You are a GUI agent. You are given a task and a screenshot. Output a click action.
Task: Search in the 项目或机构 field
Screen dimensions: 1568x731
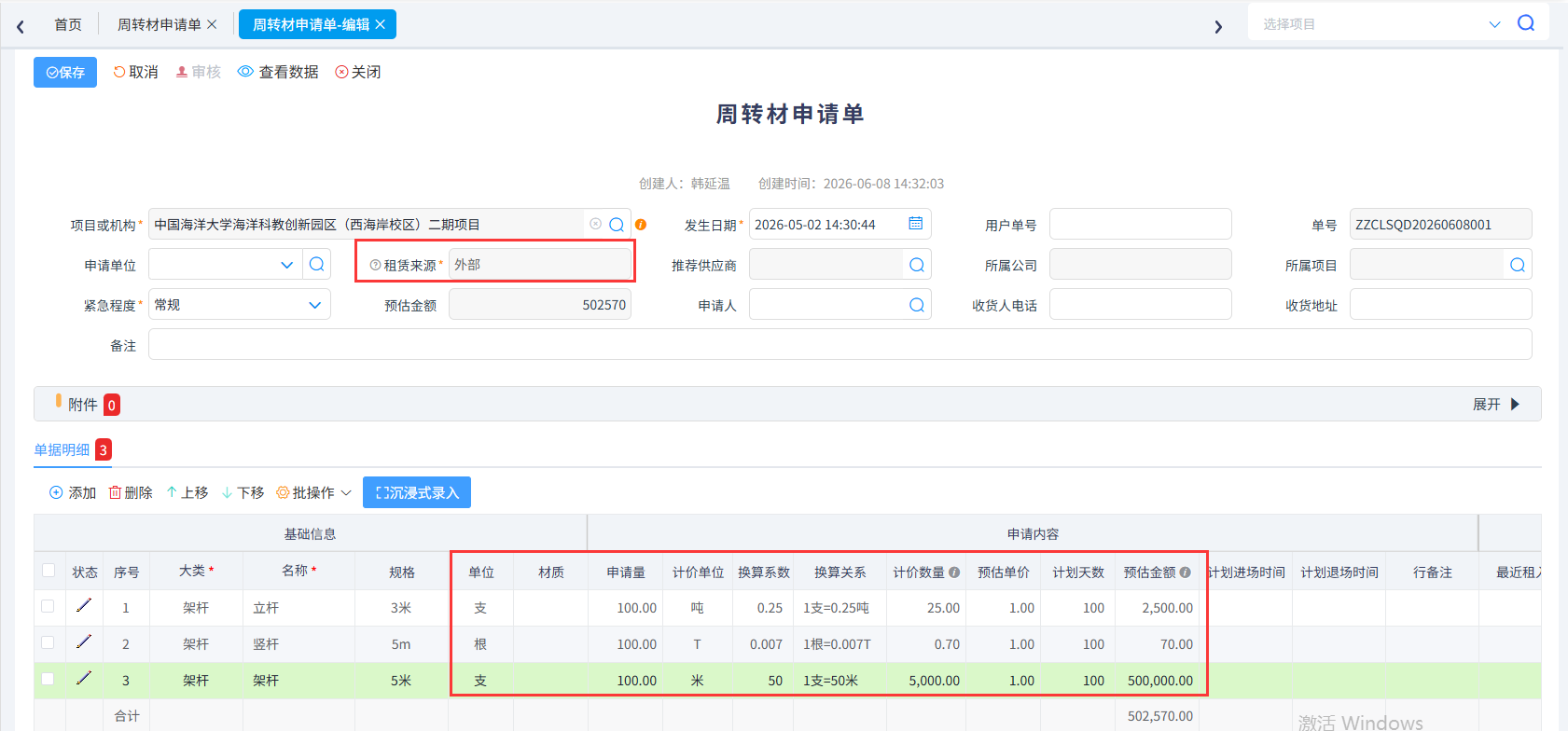[617, 225]
